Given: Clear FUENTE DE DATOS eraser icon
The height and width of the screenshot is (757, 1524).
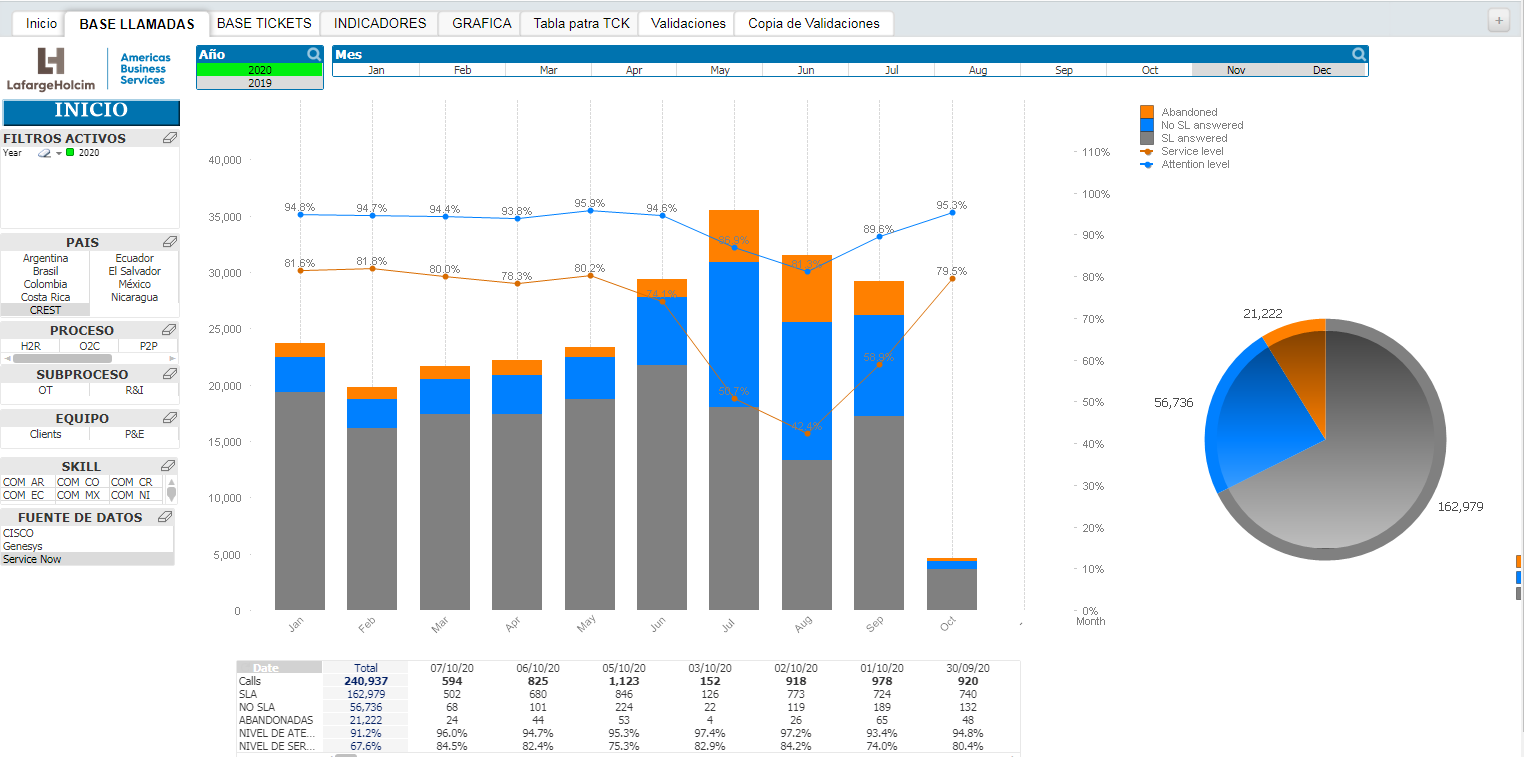Looking at the screenshot, I should click(165, 517).
